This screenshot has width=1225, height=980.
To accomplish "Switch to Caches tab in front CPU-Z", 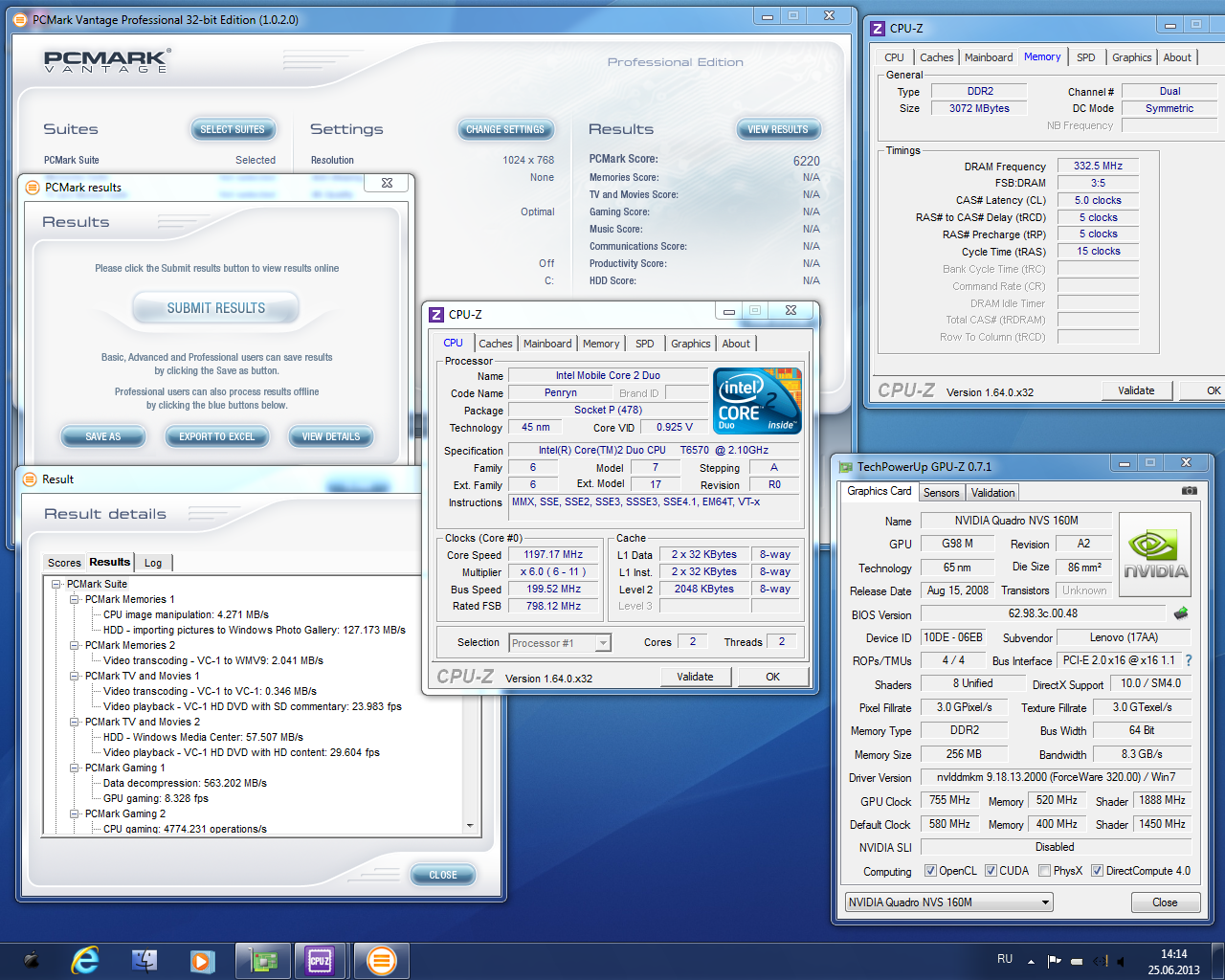I will click(x=496, y=344).
